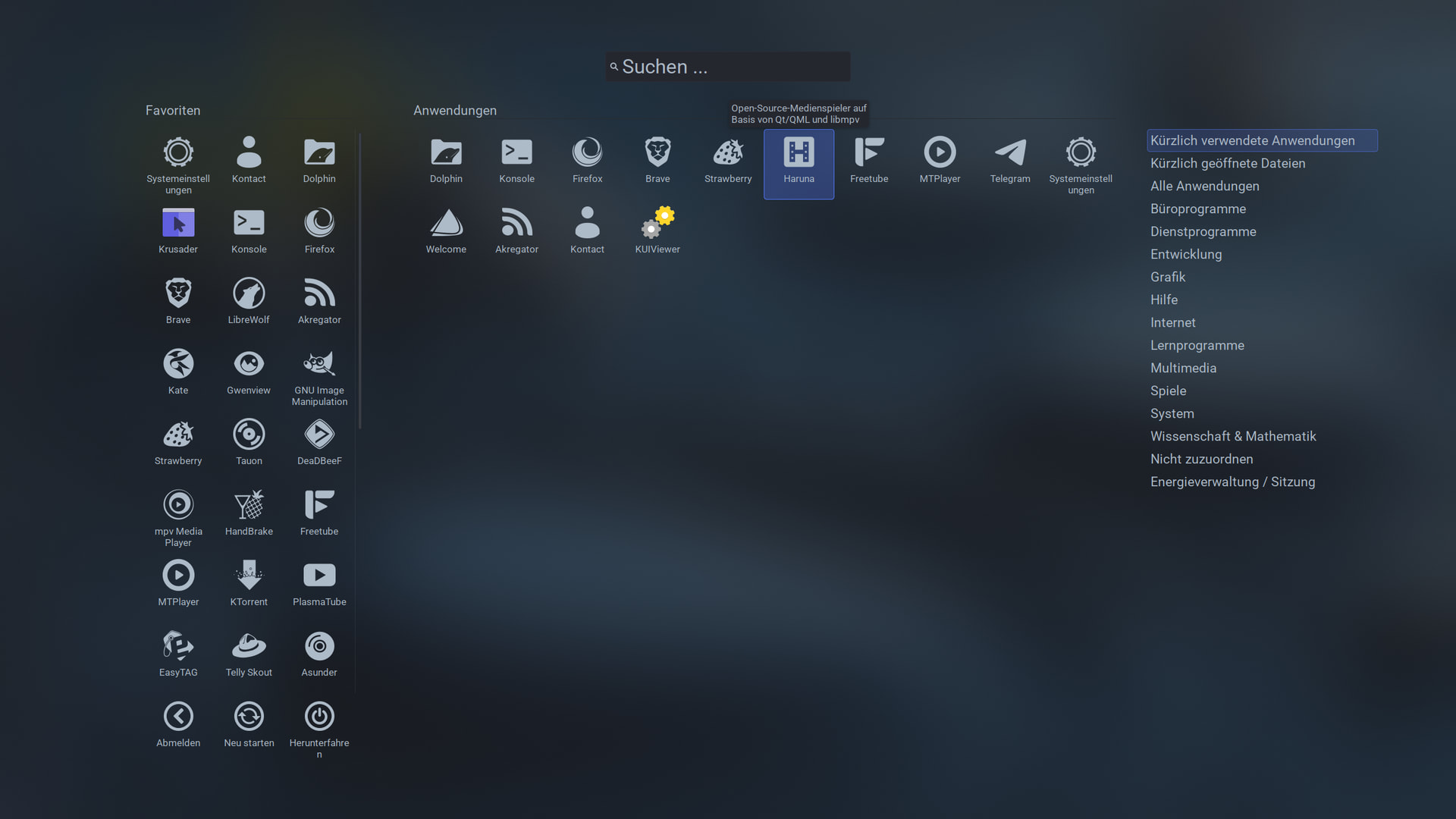Open Telegram in the applications grid
This screenshot has width=1456, height=819.
(1009, 160)
